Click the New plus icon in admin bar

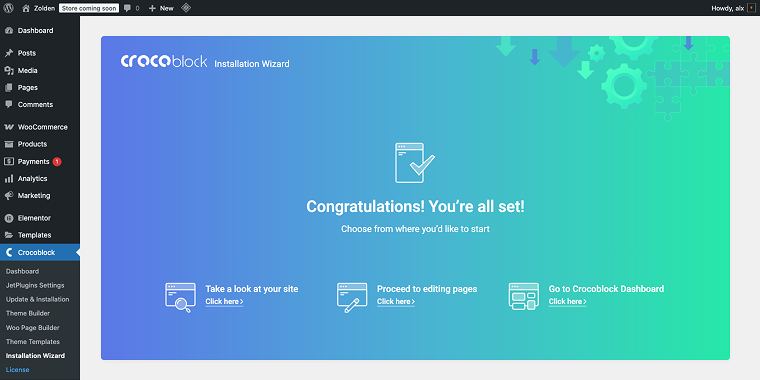tap(152, 8)
